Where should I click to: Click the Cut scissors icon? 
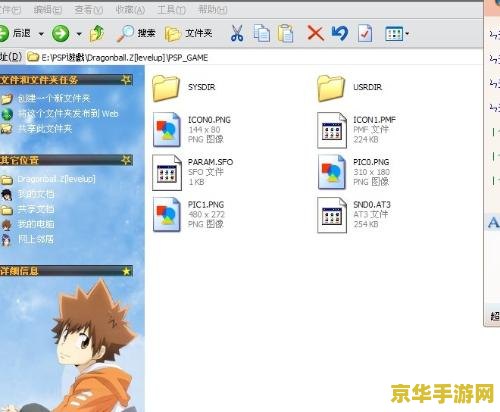pos(237,33)
